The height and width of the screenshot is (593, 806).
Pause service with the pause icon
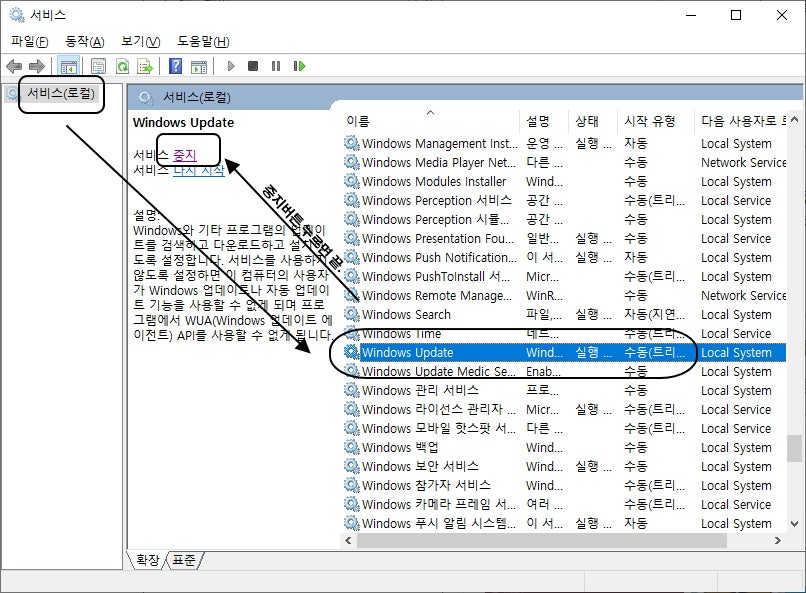tap(276, 66)
